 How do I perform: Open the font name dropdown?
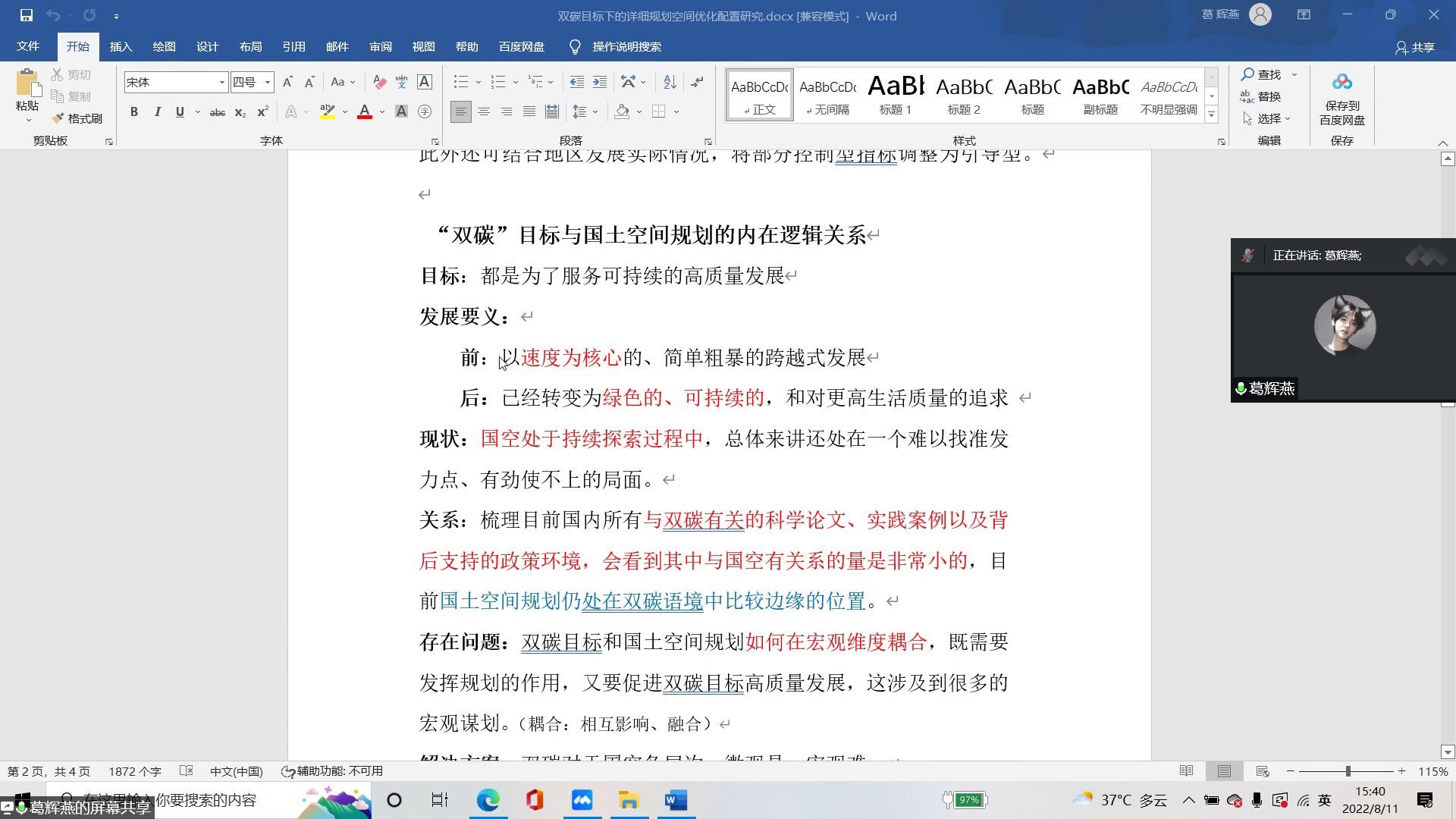point(221,82)
